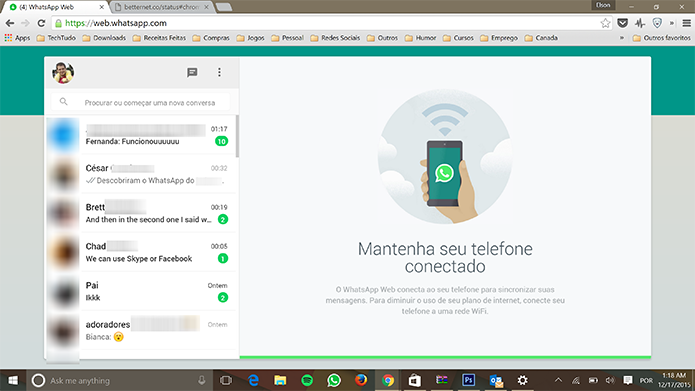Open the Canada bookmark folder
The height and width of the screenshot is (391, 695).
[541, 38]
